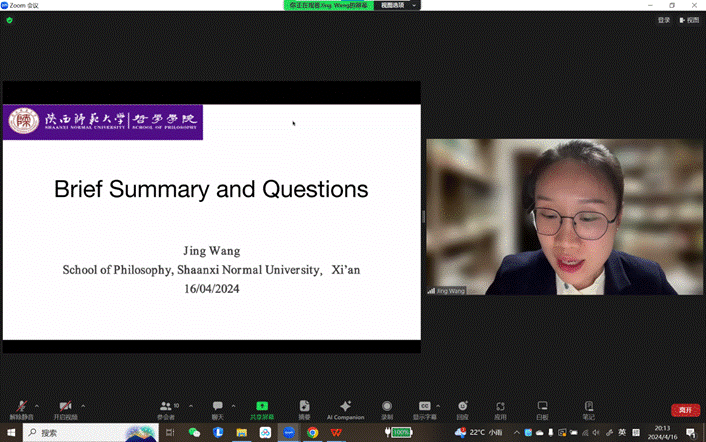The width and height of the screenshot is (706, 442).
Task: Open the meeting Summary tool
Action: pos(304,407)
